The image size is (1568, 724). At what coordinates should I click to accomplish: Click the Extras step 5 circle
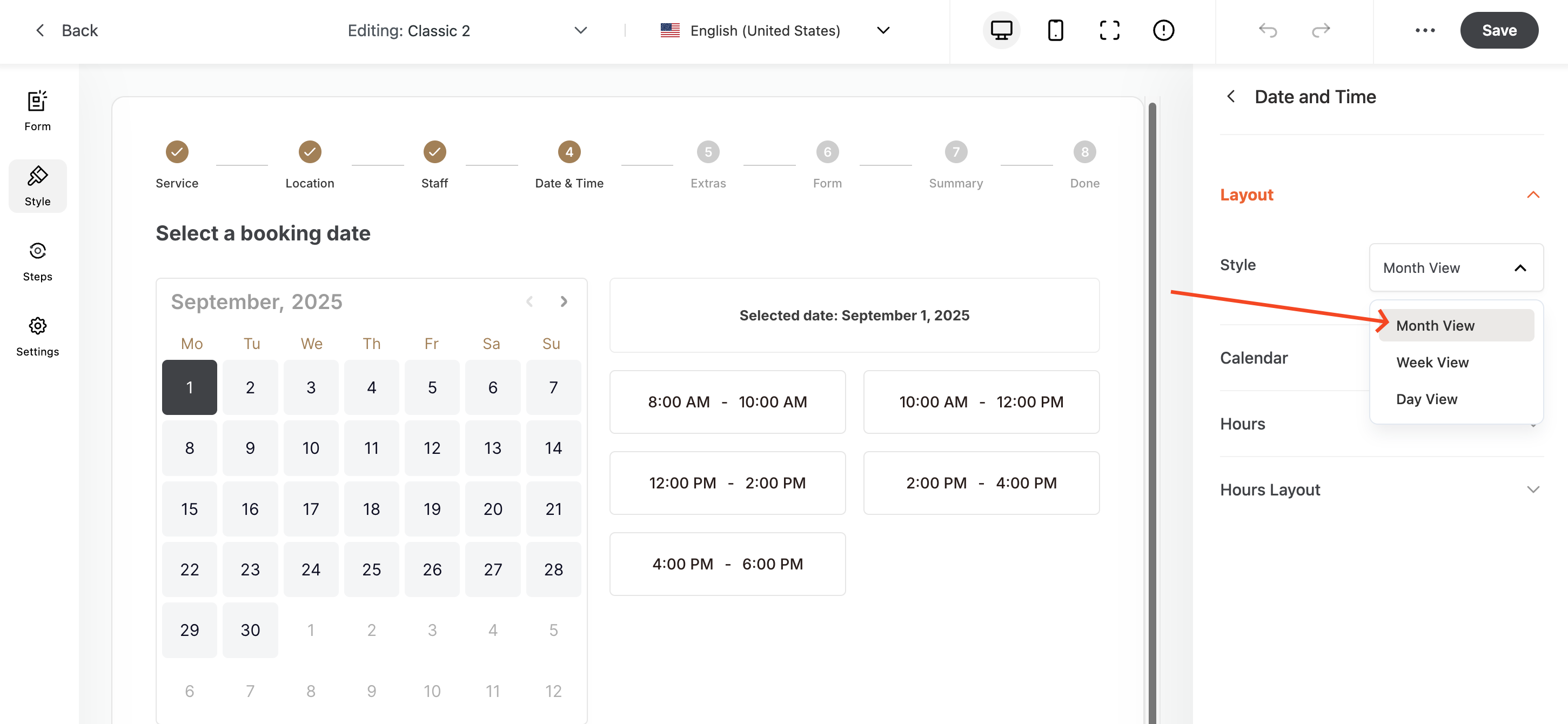pos(708,152)
